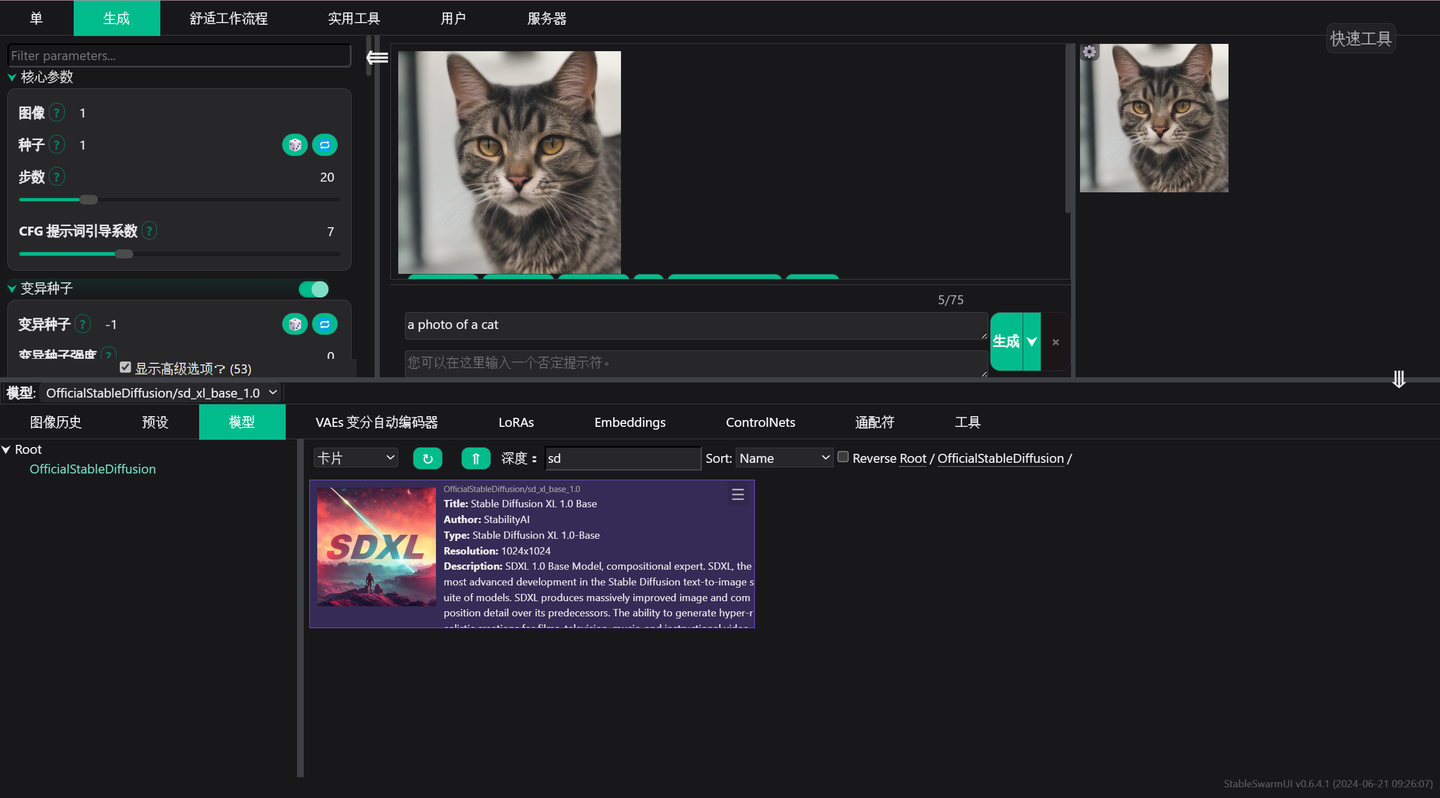Click the reuse icon in the 变异种子 row
This screenshot has width=1440, height=798.
[325, 324]
